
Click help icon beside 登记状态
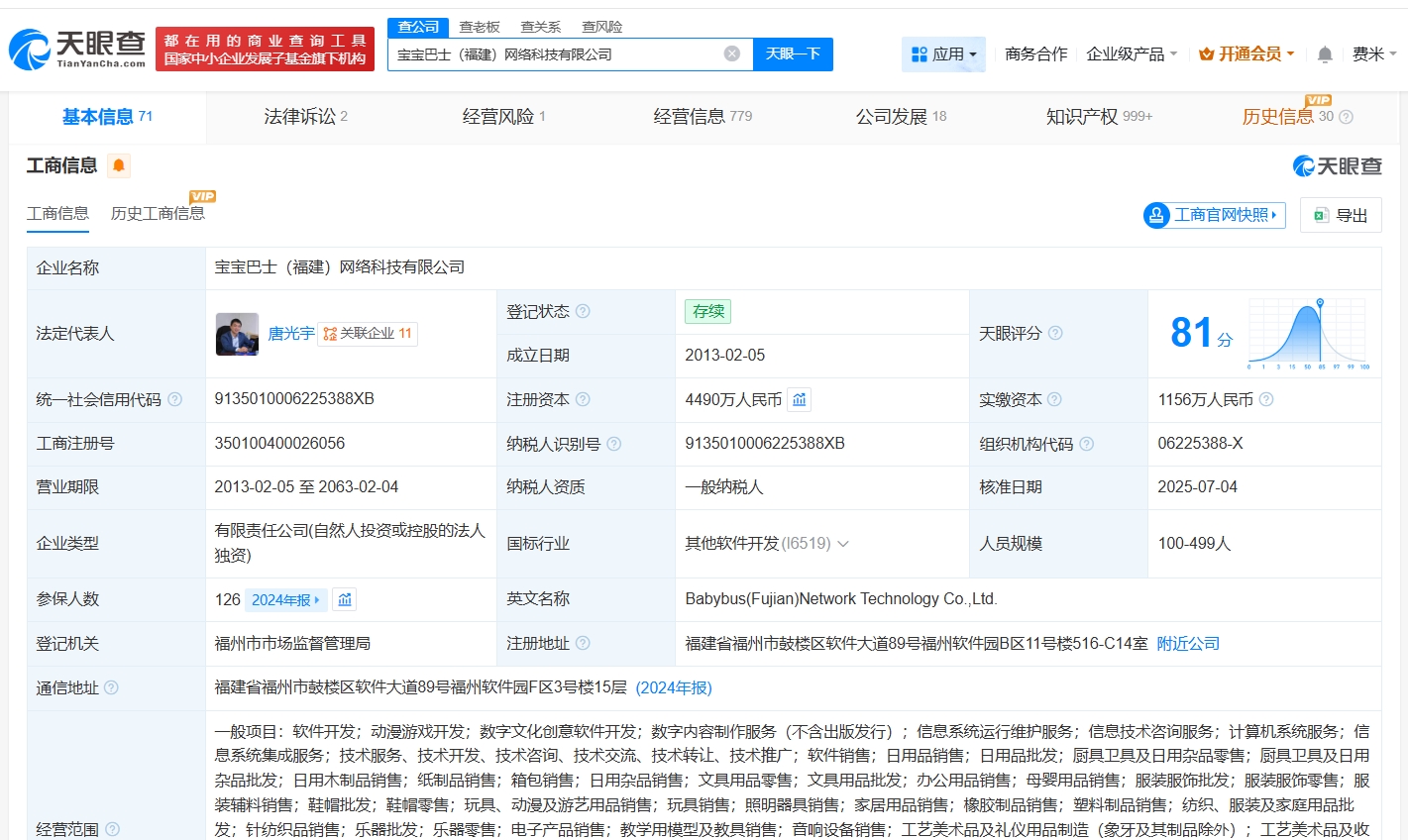pos(583,311)
